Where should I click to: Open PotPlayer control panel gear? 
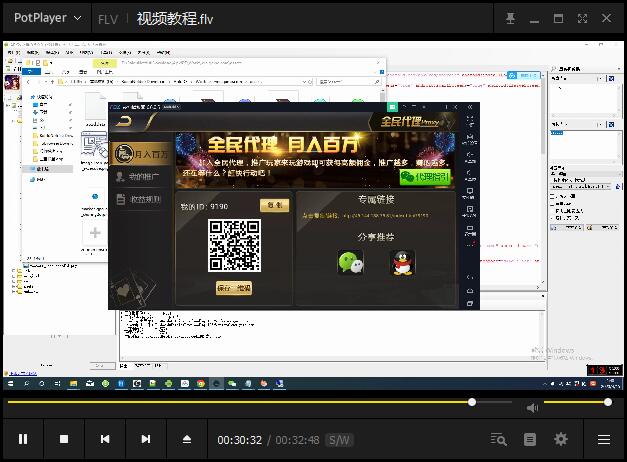pos(561,439)
